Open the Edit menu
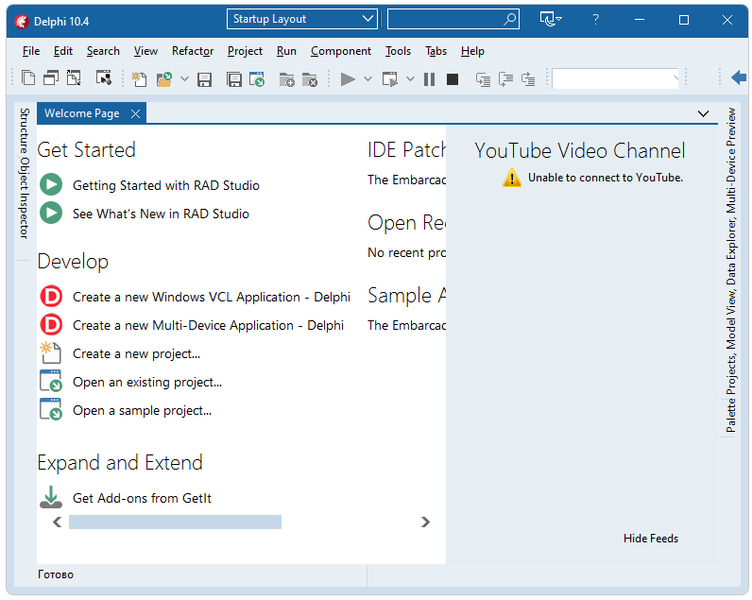This screenshot has height=600, width=752. pyautogui.click(x=63, y=51)
